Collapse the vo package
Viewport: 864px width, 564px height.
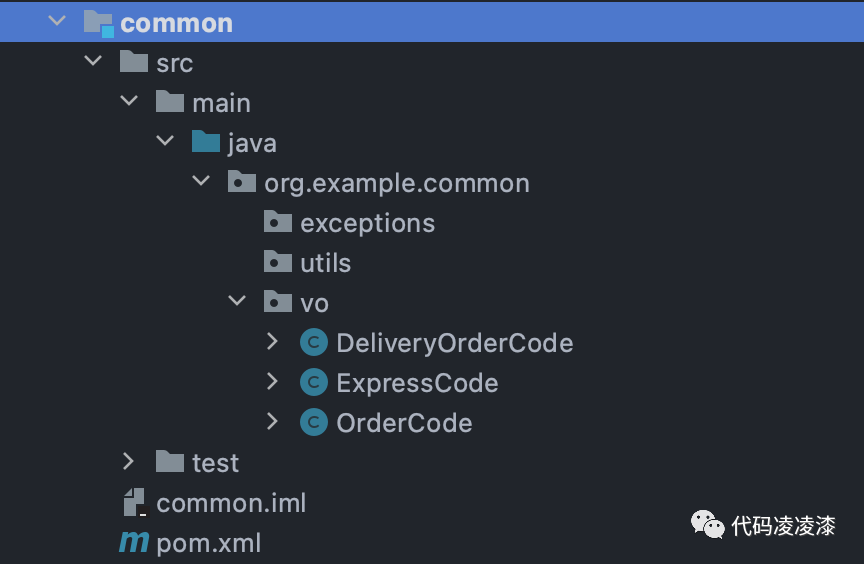click(237, 302)
